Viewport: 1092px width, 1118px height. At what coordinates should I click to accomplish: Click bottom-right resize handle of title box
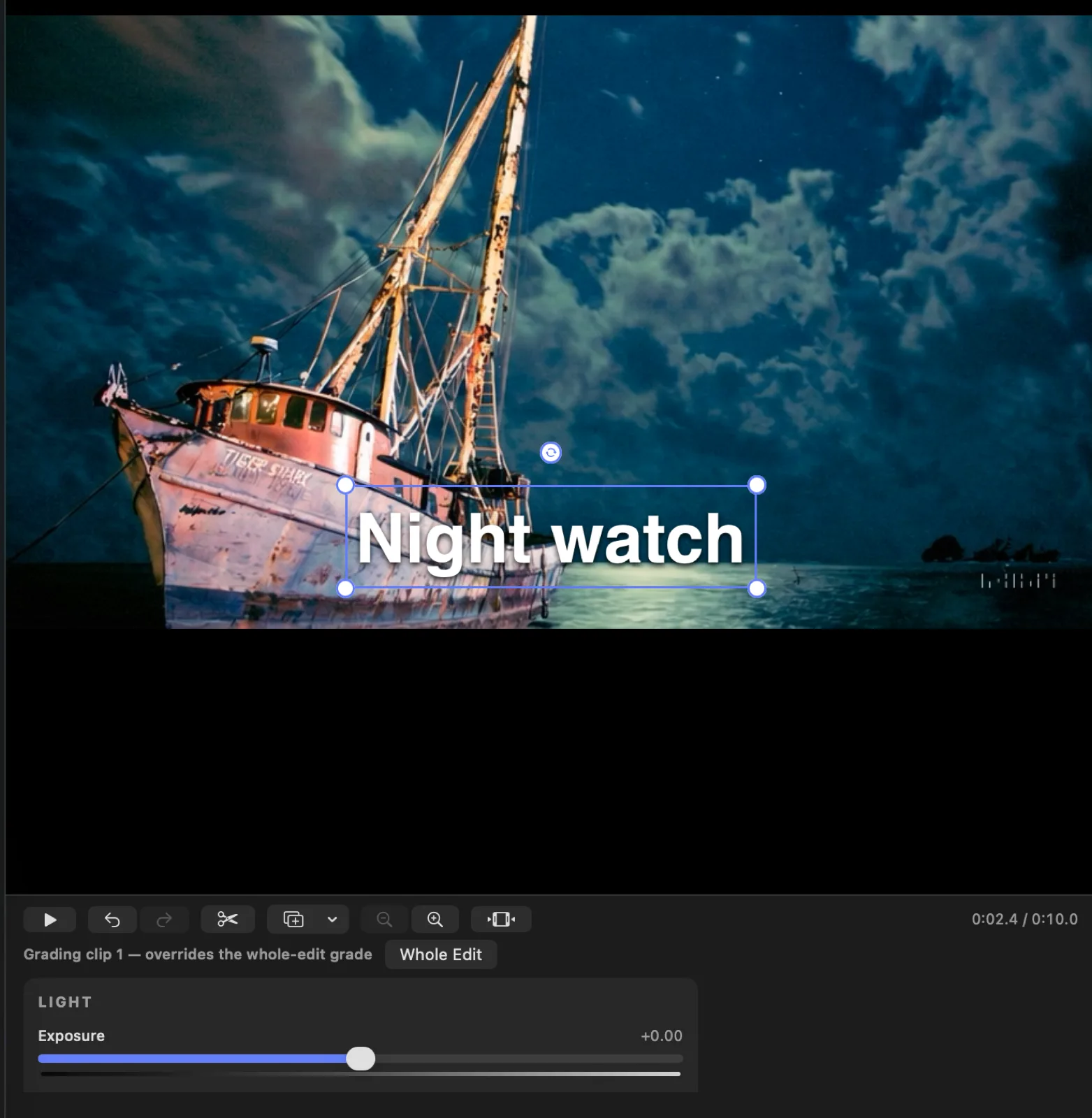pyautogui.click(x=757, y=589)
